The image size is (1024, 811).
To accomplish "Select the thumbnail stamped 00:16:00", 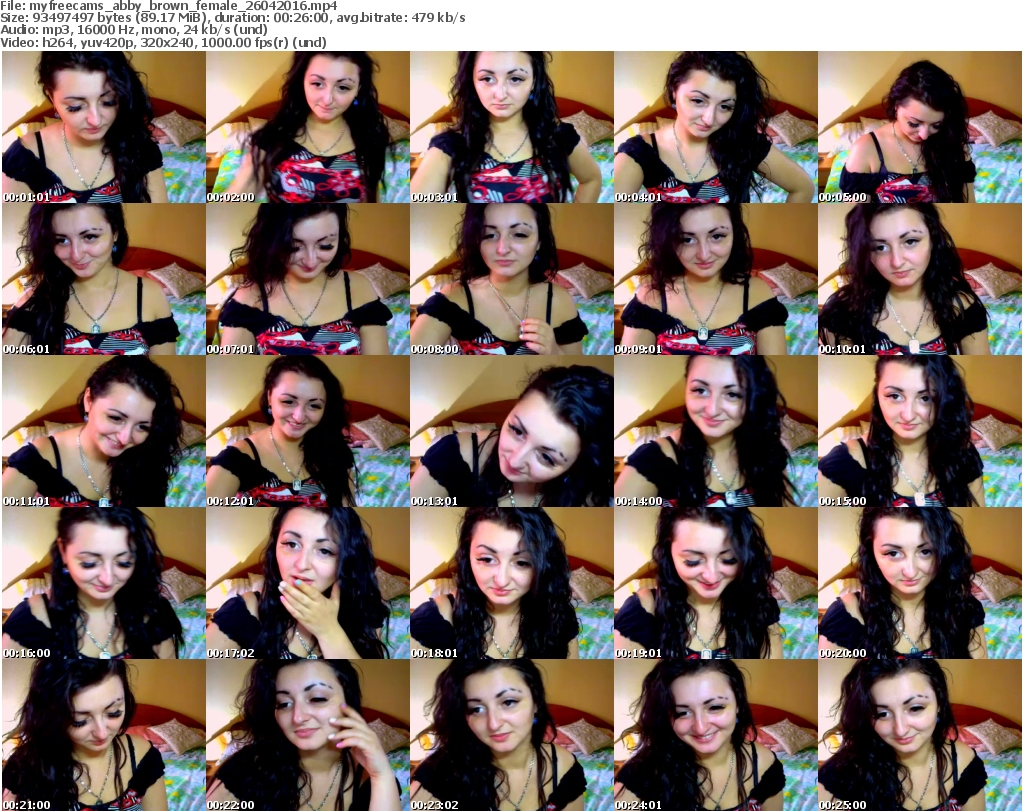I will tap(104, 583).
